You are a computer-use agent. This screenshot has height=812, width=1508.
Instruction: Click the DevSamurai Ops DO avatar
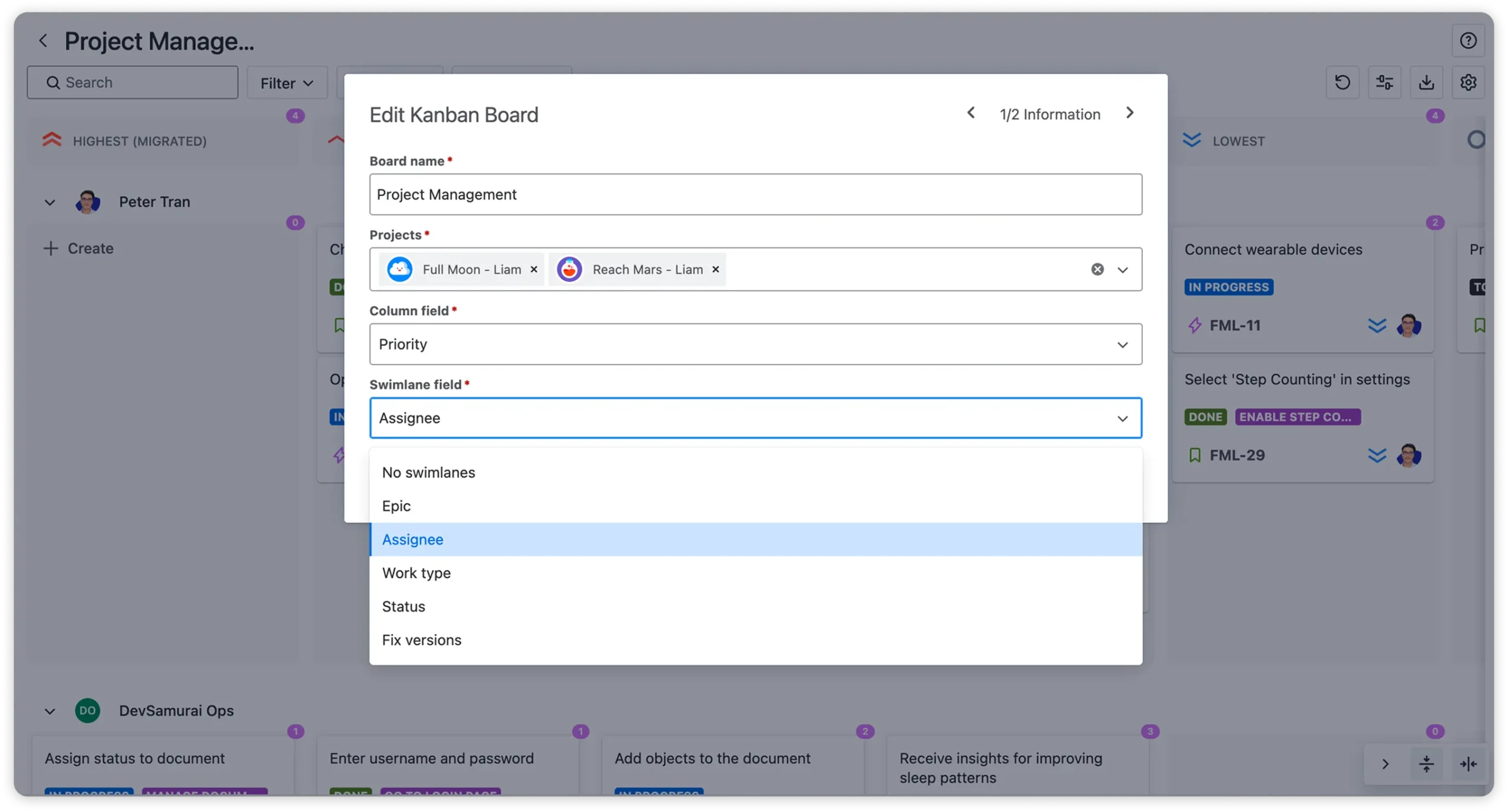click(88, 711)
